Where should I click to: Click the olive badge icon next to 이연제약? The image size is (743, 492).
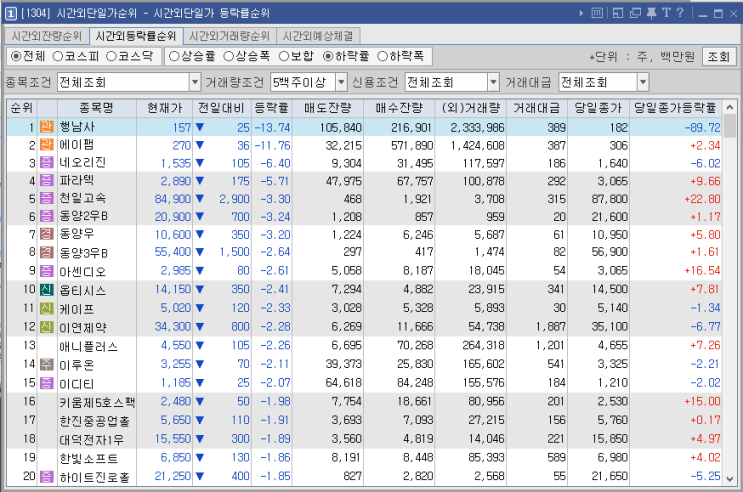tap(46, 327)
